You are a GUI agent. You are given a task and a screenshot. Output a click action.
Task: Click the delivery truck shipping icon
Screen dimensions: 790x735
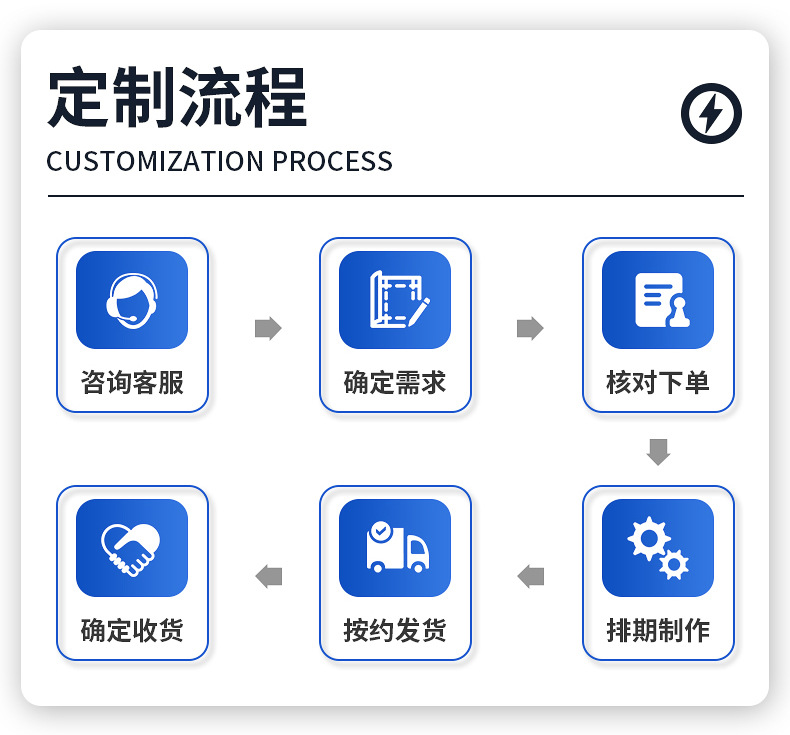(395, 548)
